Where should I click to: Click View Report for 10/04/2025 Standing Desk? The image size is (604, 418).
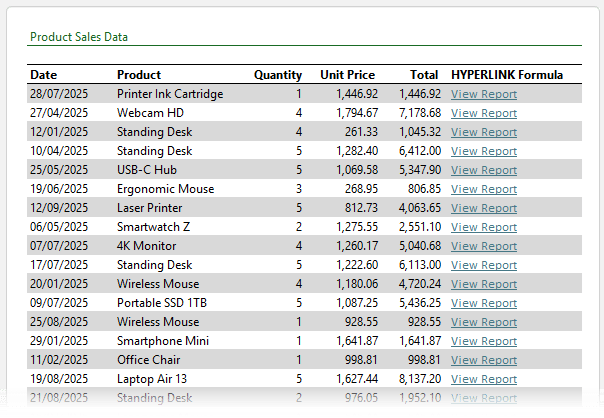484,151
